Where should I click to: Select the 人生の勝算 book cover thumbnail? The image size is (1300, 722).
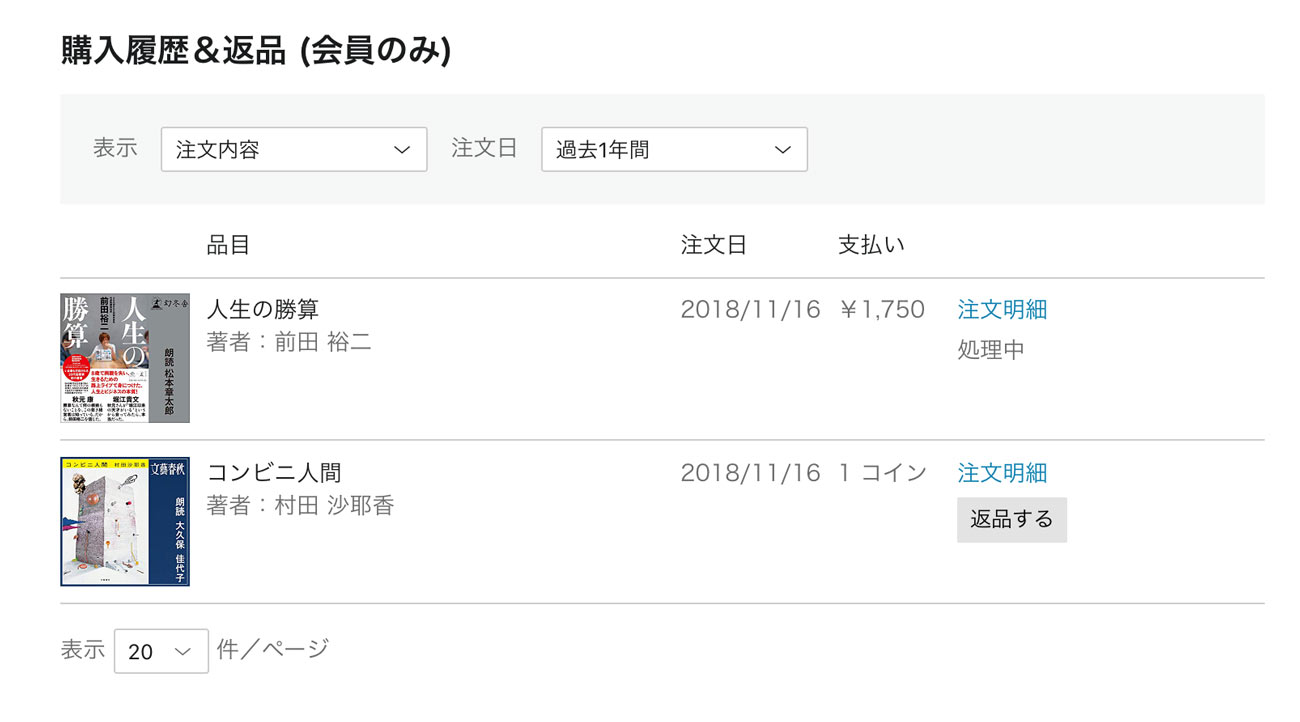125,358
